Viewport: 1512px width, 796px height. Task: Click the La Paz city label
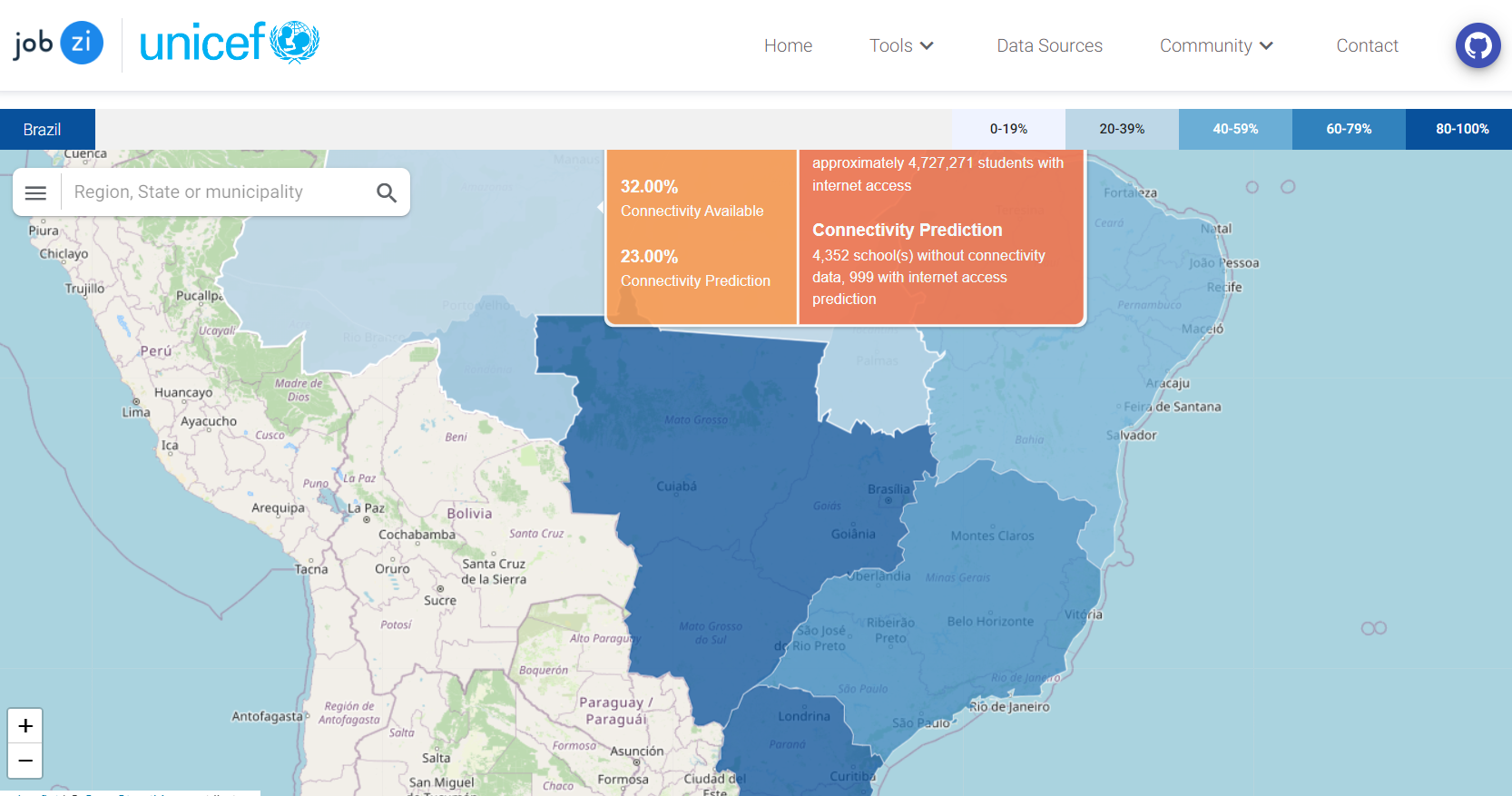click(x=367, y=508)
